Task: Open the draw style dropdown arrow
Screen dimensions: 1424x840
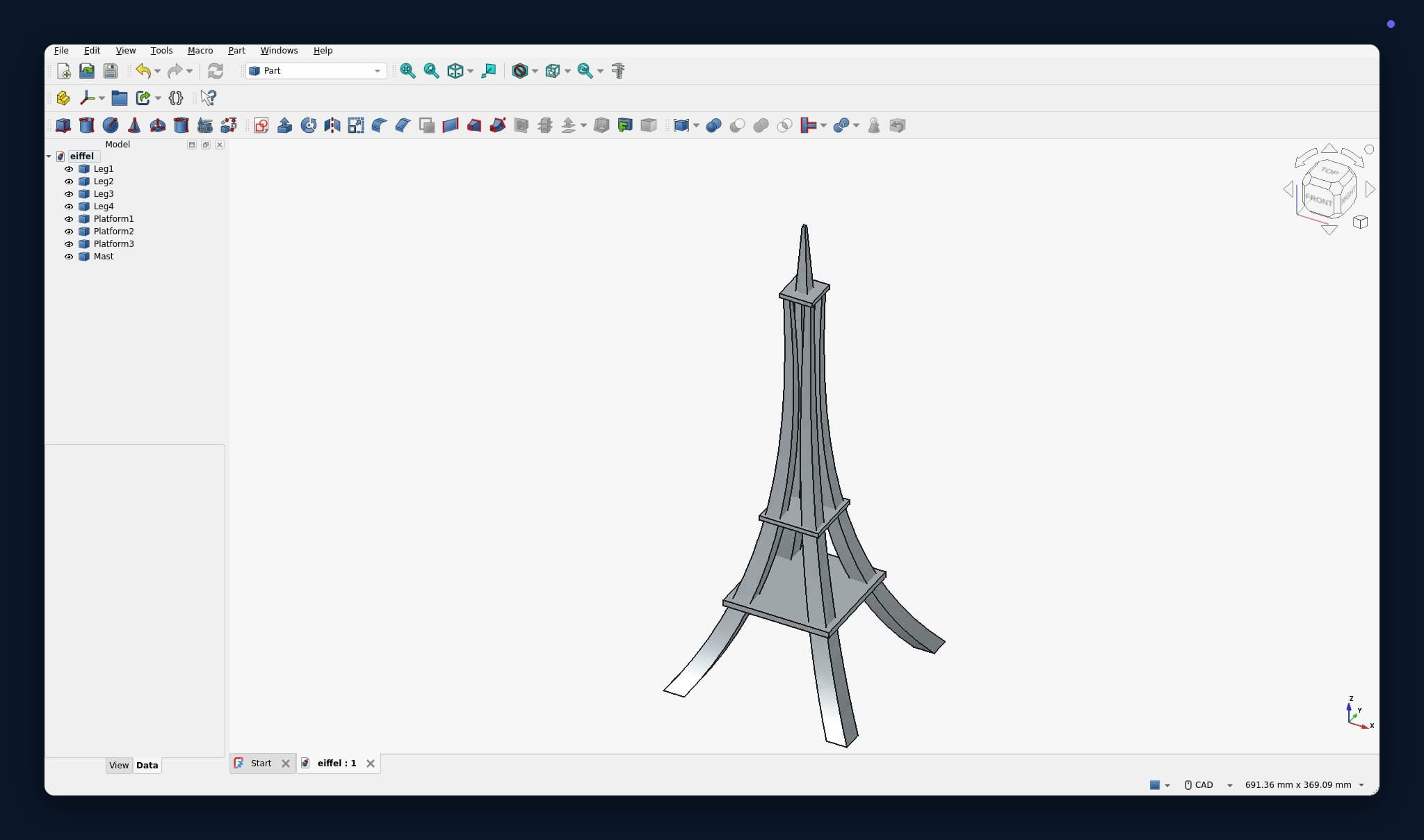Action: 535,71
